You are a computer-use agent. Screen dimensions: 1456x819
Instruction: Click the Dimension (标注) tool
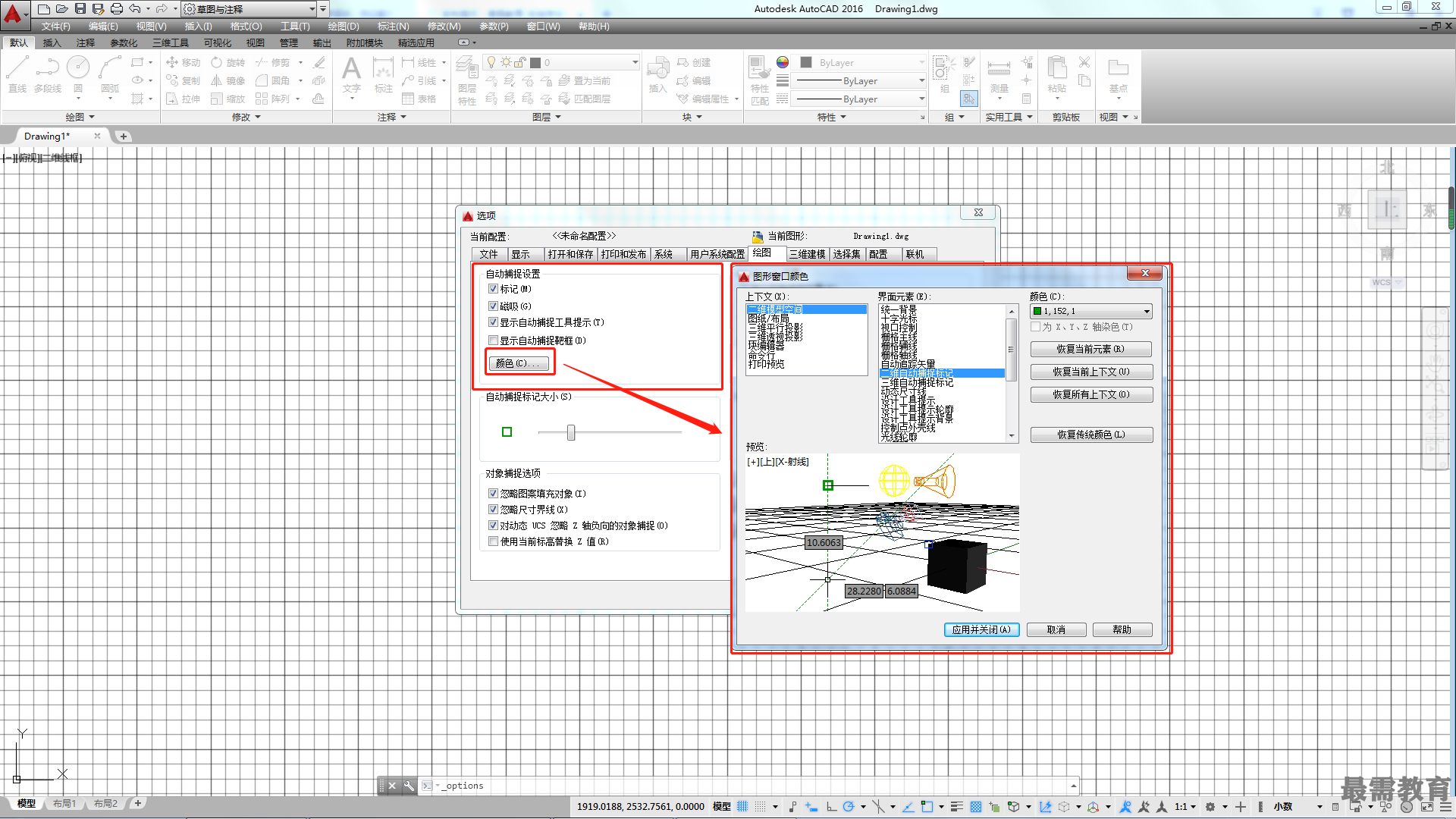pos(383,74)
